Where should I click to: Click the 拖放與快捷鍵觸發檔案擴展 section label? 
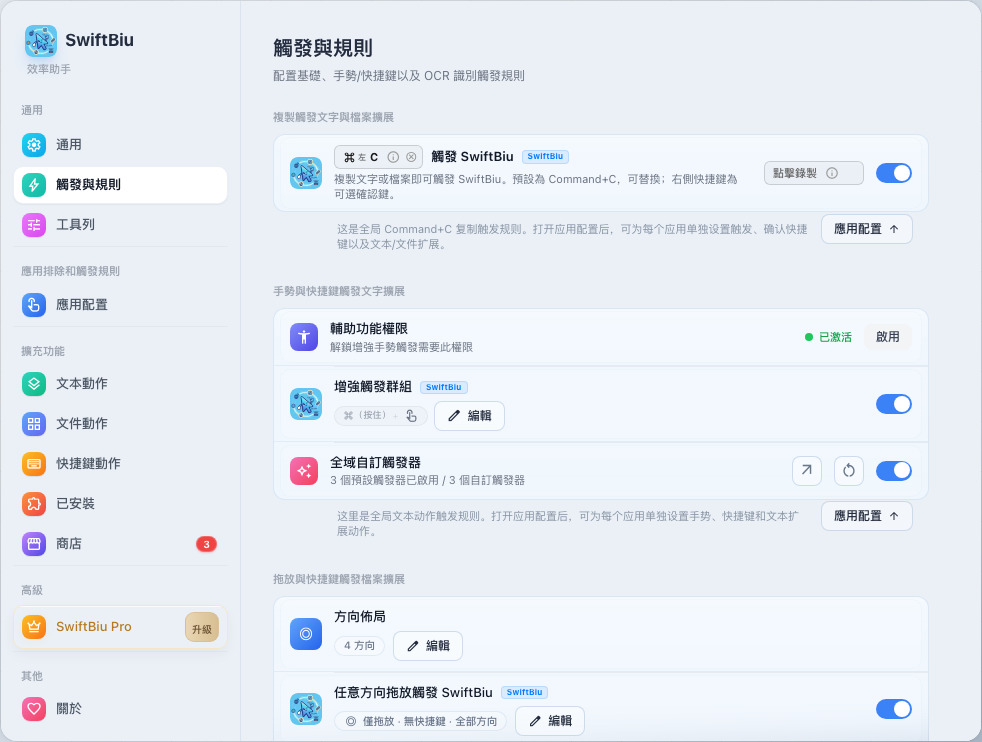point(339,579)
